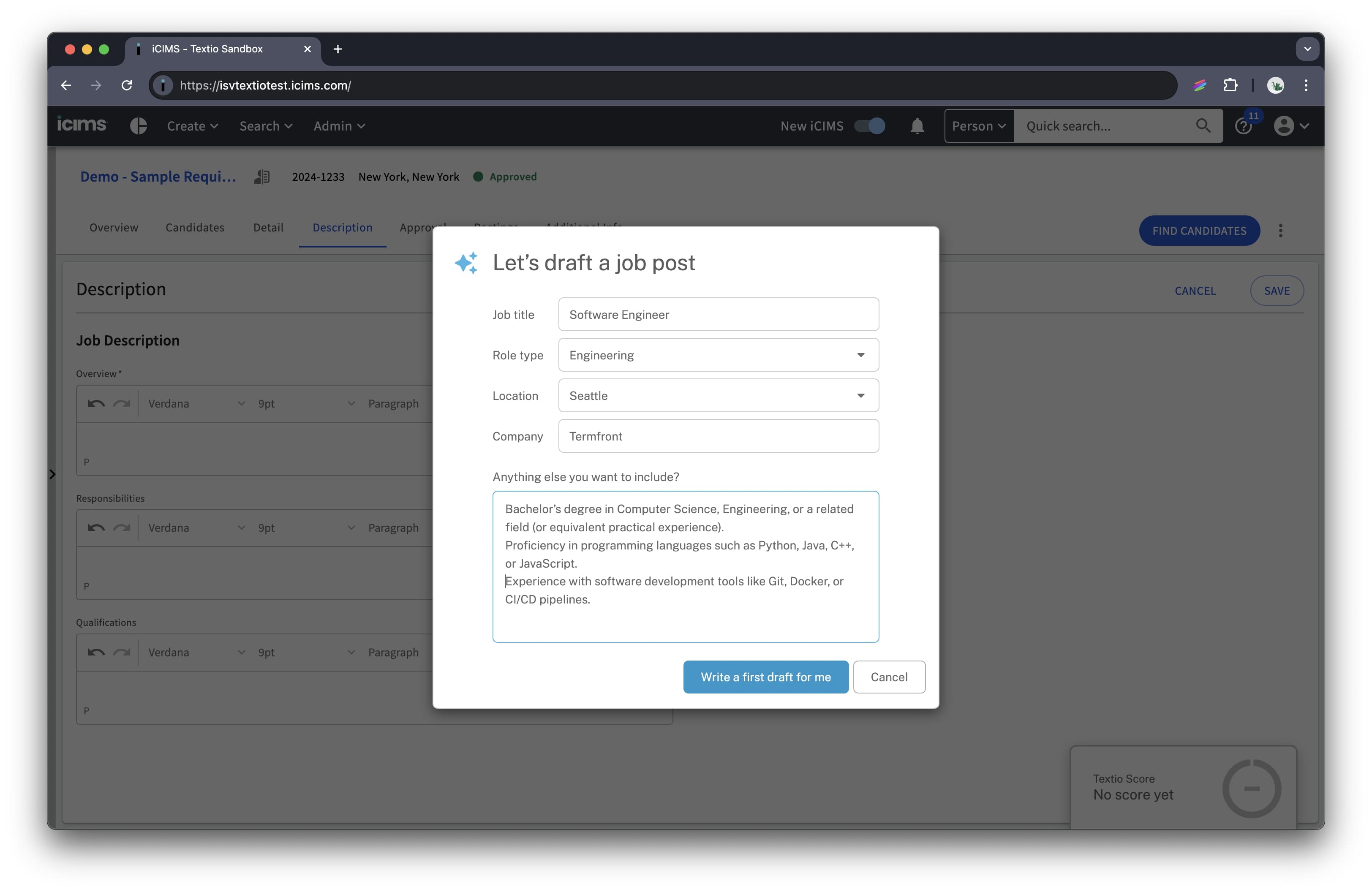This screenshot has height=892, width=1372.
Task: Open the Role type dropdown
Action: click(x=718, y=355)
